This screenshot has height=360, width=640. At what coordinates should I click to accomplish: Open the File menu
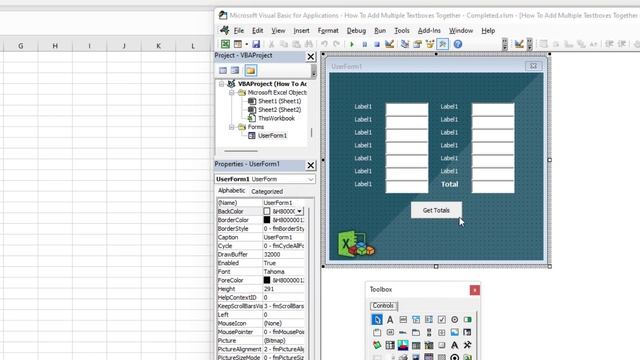point(239,31)
